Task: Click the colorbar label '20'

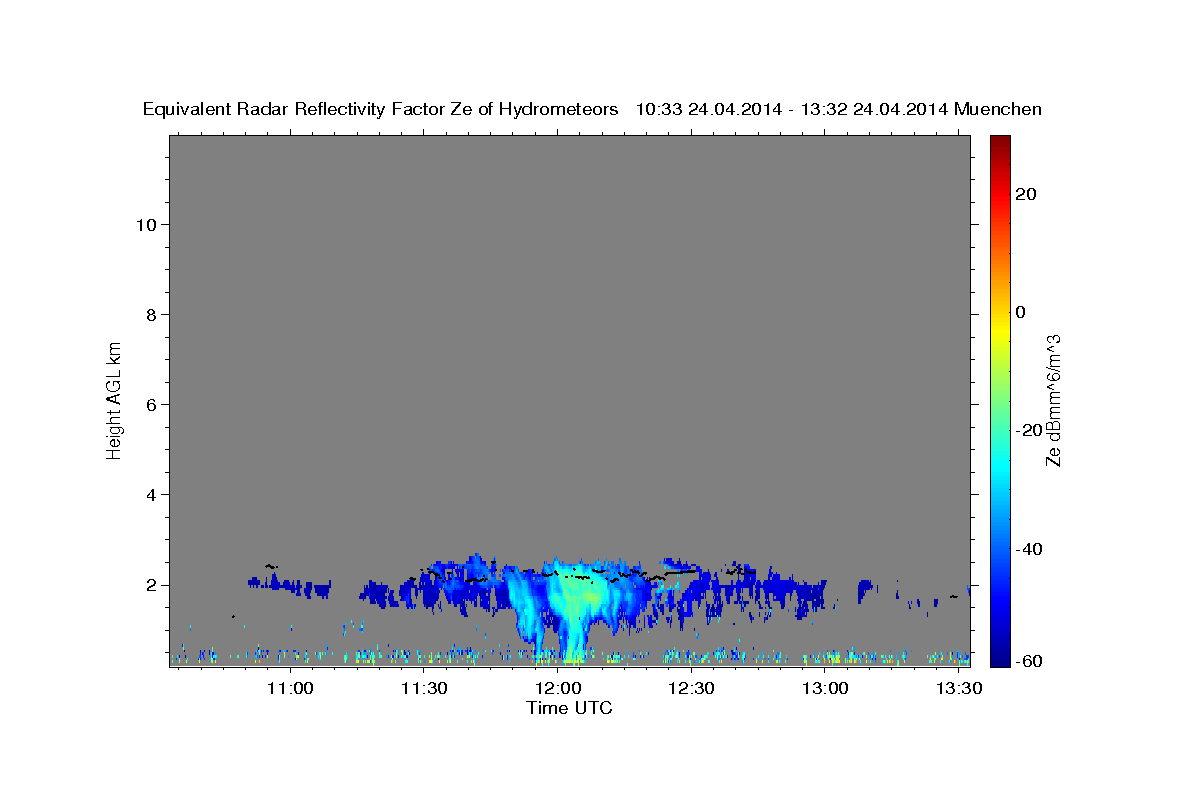Action: [1025, 194]
